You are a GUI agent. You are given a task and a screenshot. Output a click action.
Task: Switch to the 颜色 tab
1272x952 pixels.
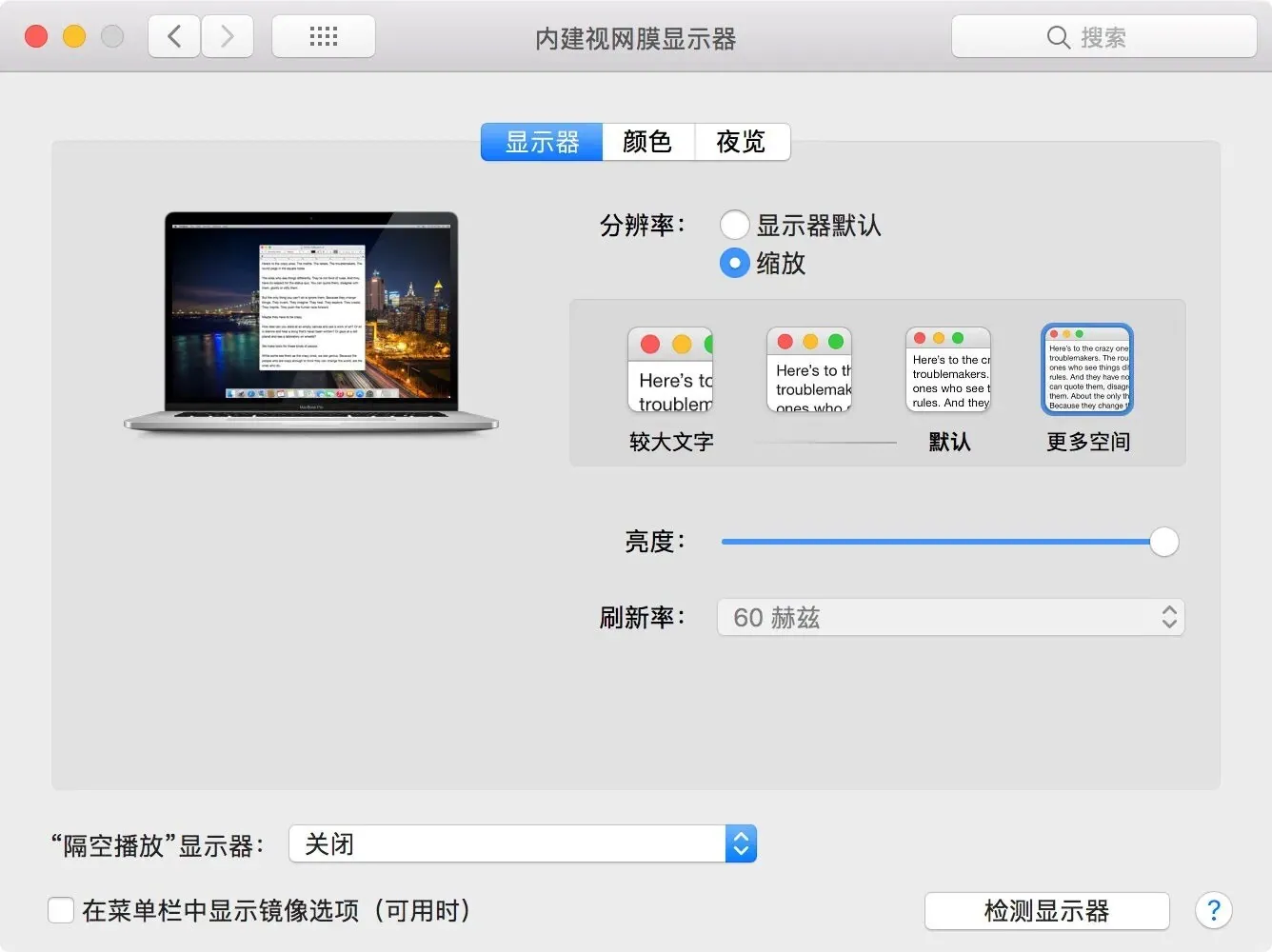click(x=648, y=141)
